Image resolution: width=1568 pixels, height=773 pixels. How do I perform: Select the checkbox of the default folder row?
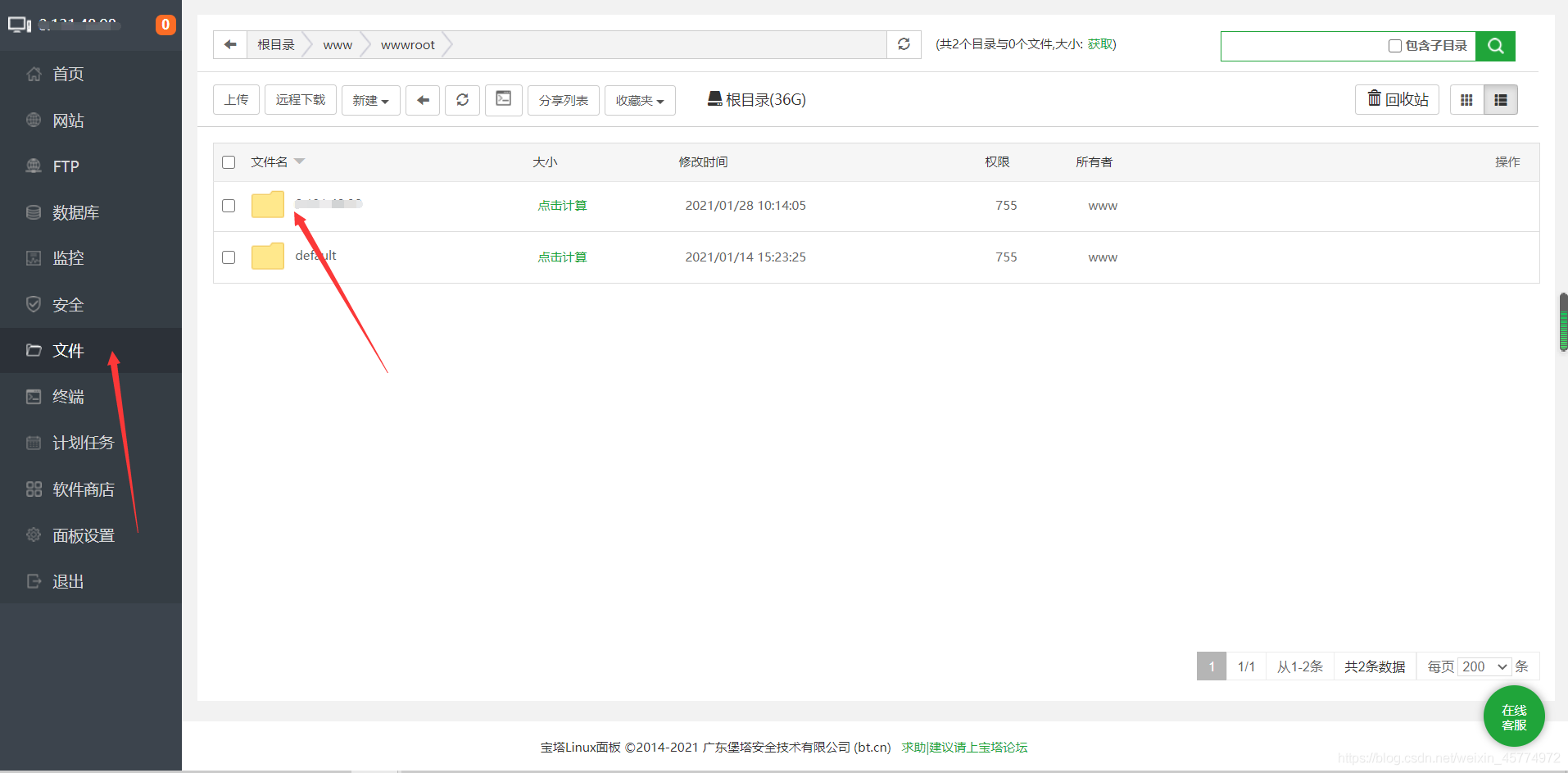pos(229,257)
